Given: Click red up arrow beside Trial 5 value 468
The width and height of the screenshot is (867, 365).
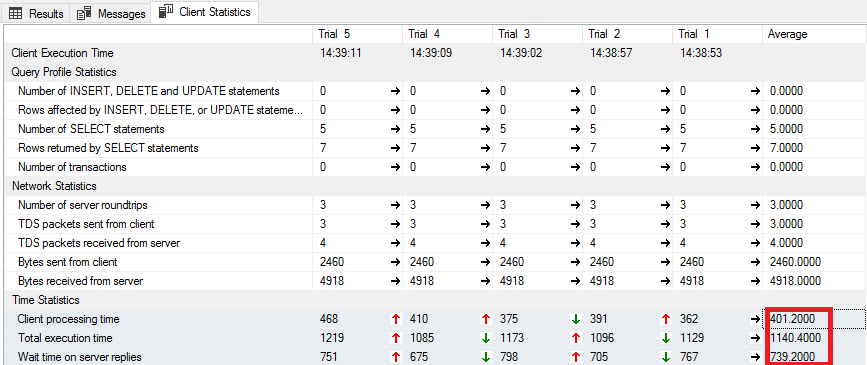Looking at the screenshot, I should pos(395,319).
